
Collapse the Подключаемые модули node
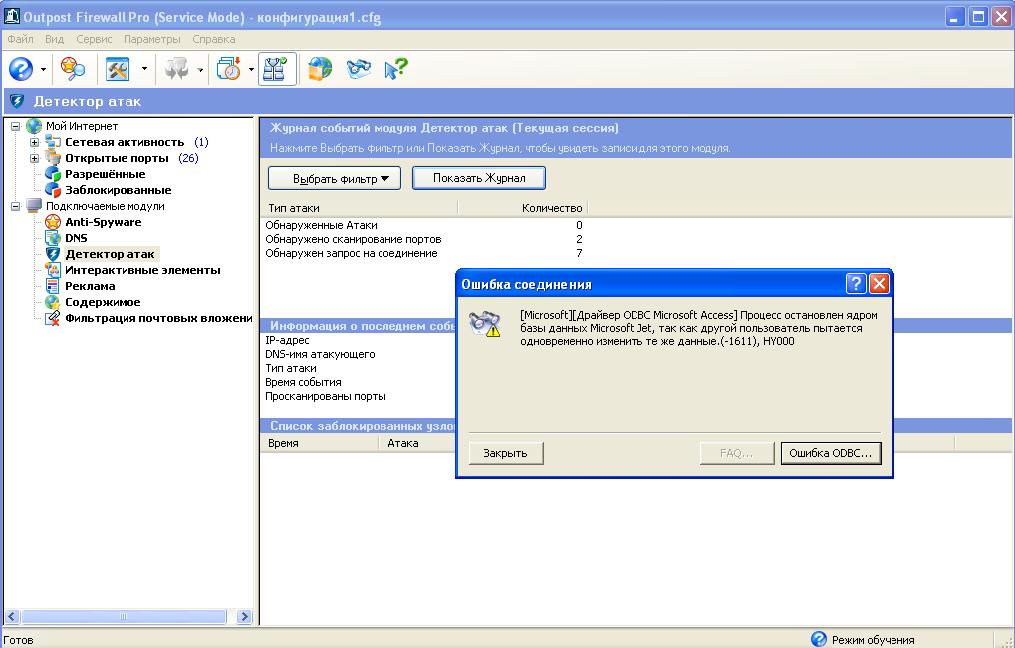[x=16, y=207]
